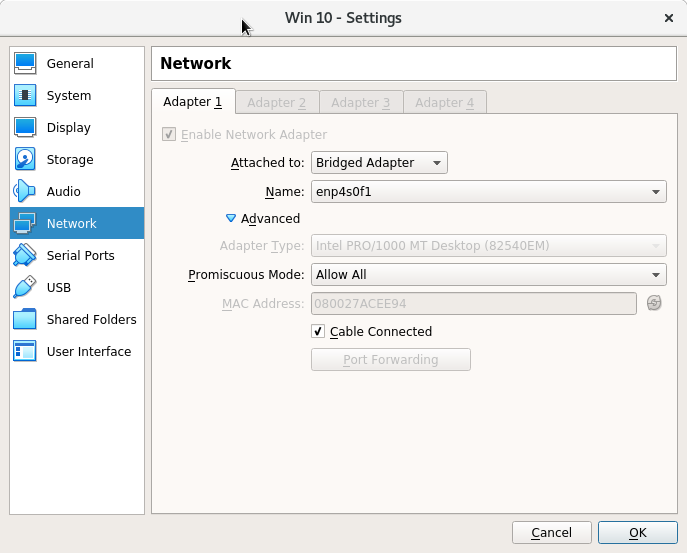Click the Network monitors icon
The width and height of the screenshot is (687, 553).
(x=25, y=223)
